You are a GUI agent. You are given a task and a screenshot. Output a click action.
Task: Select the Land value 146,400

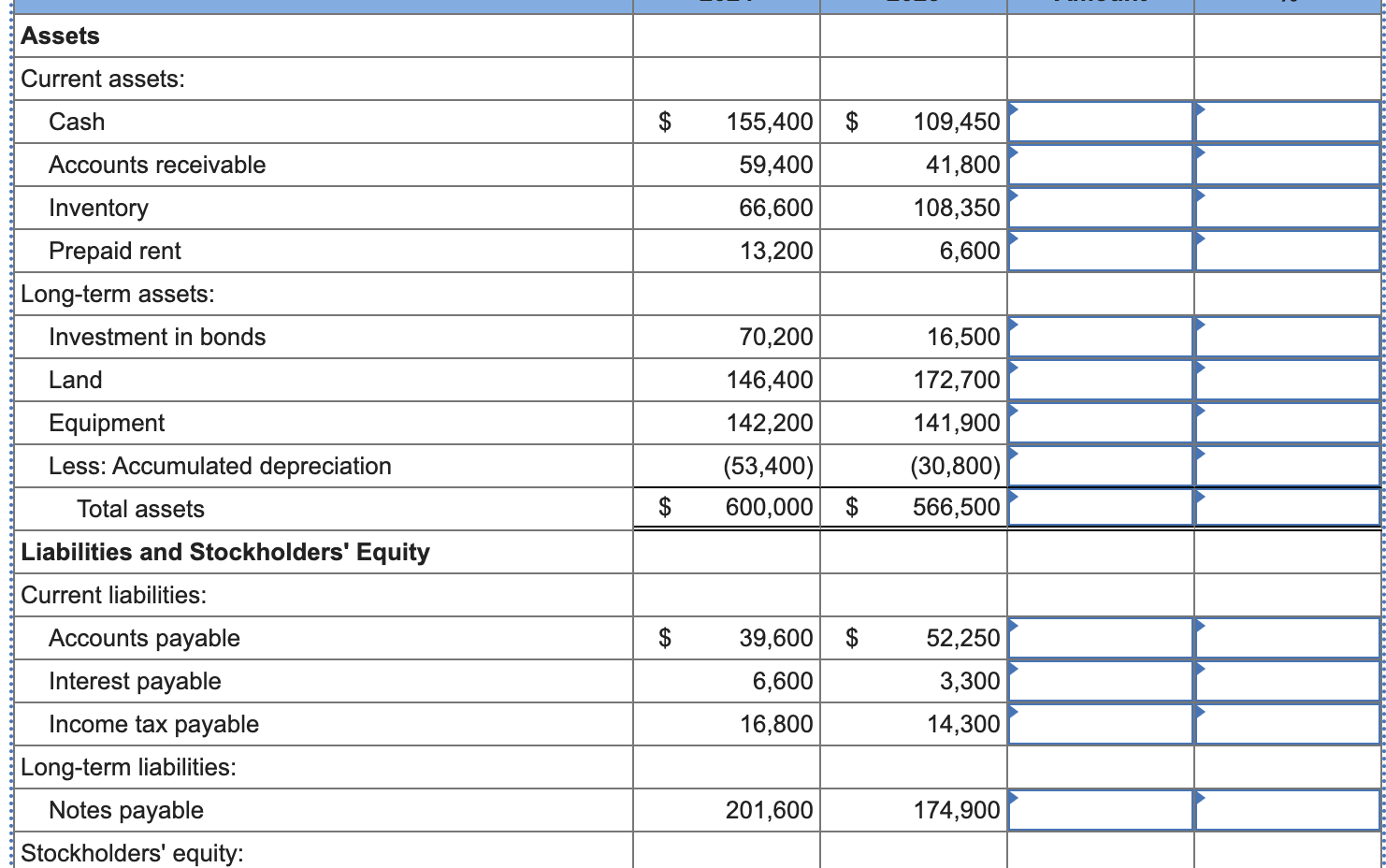[770, 380]
